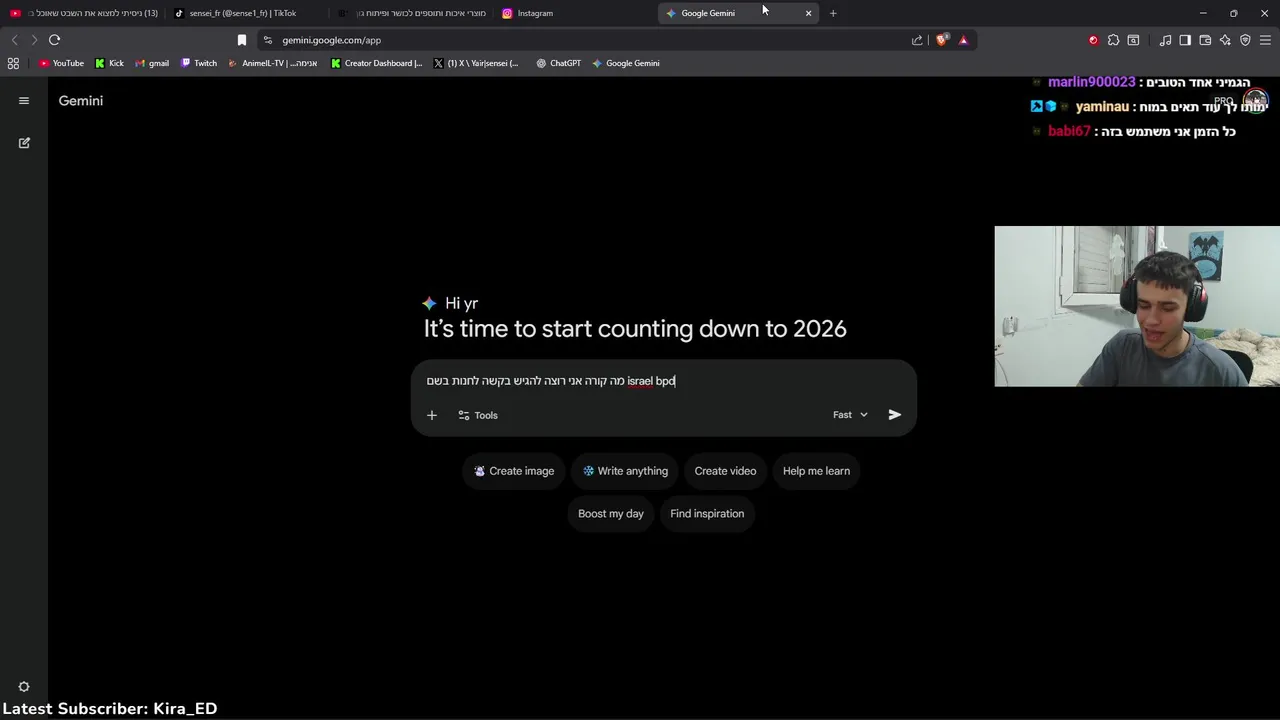The width and height of the screenshot is (1280, 720).
Task: Open the Gemini main menu hamburger
Action: pyautogui.click(x=24, y=101)
